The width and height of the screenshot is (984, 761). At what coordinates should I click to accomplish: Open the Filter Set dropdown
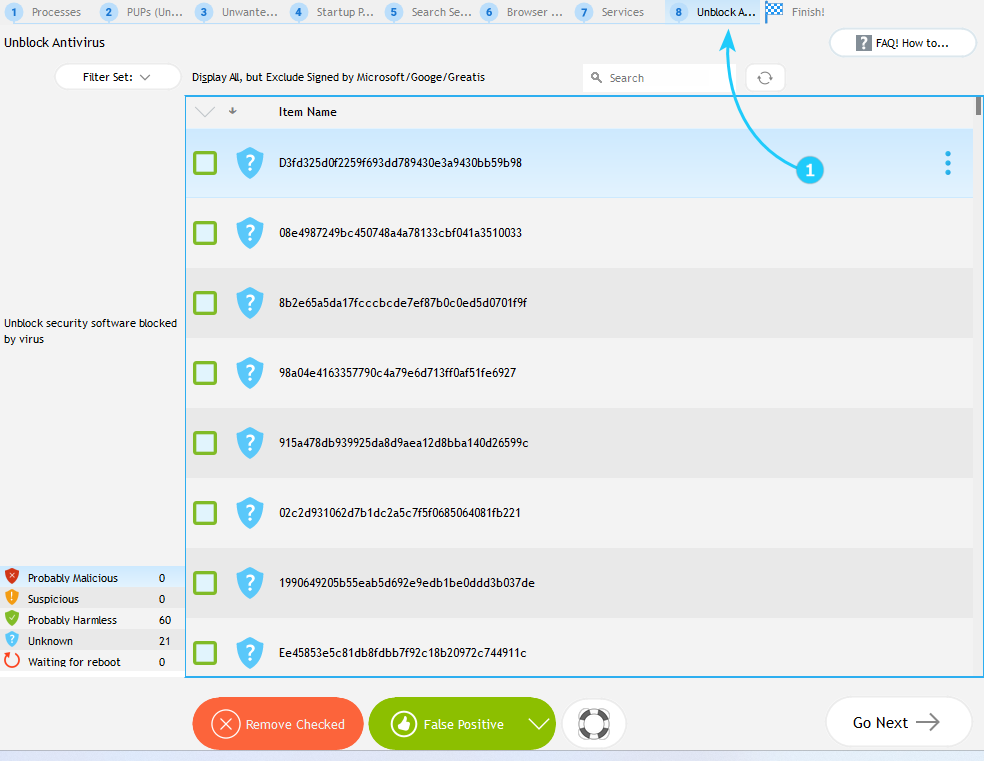[117, 77]
